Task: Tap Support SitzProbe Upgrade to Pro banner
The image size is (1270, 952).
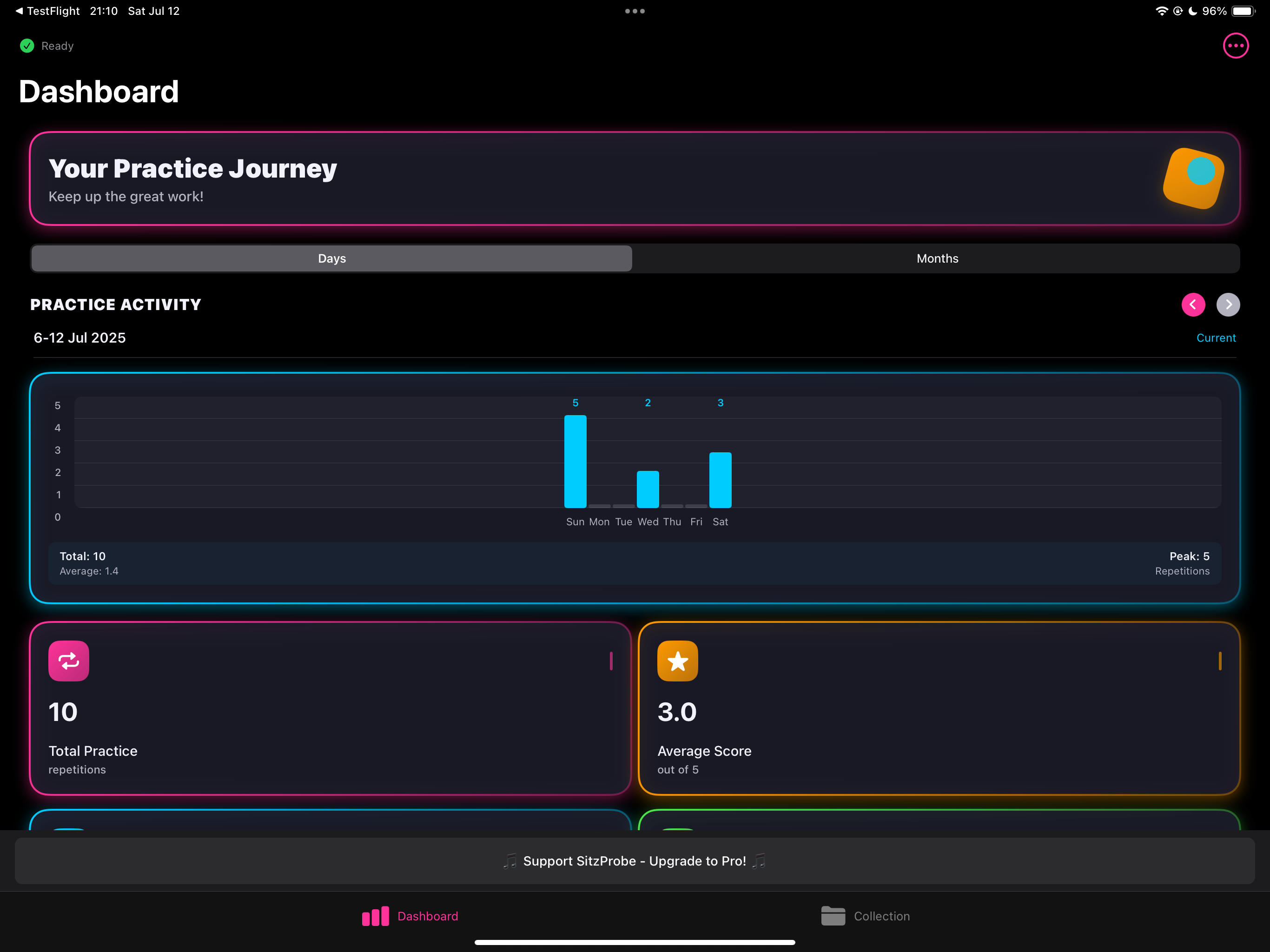Action: [x=635, y=861]
